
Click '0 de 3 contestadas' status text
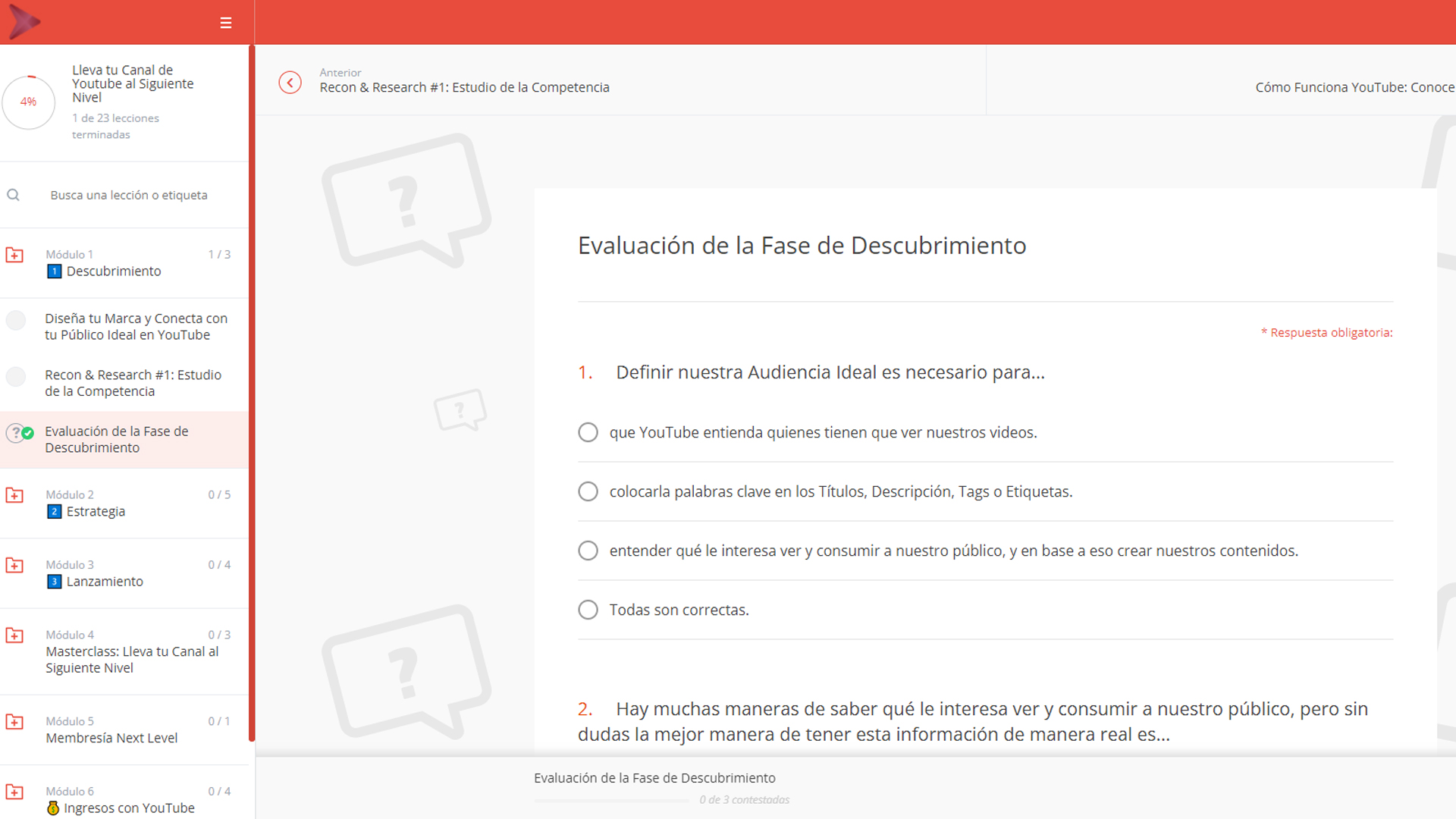[x=744, y=800]
